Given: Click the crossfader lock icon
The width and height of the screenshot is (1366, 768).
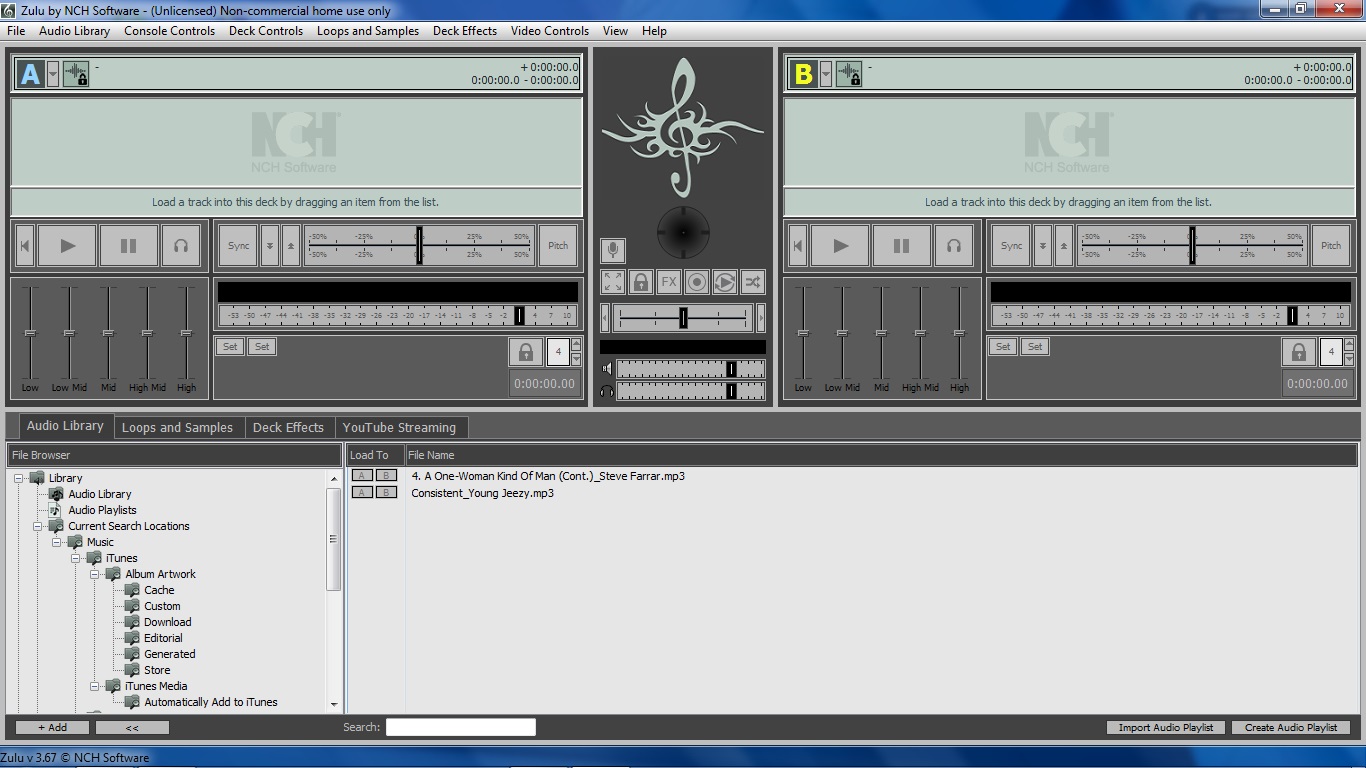Looking at the screenshot, I should coord(640,282).
